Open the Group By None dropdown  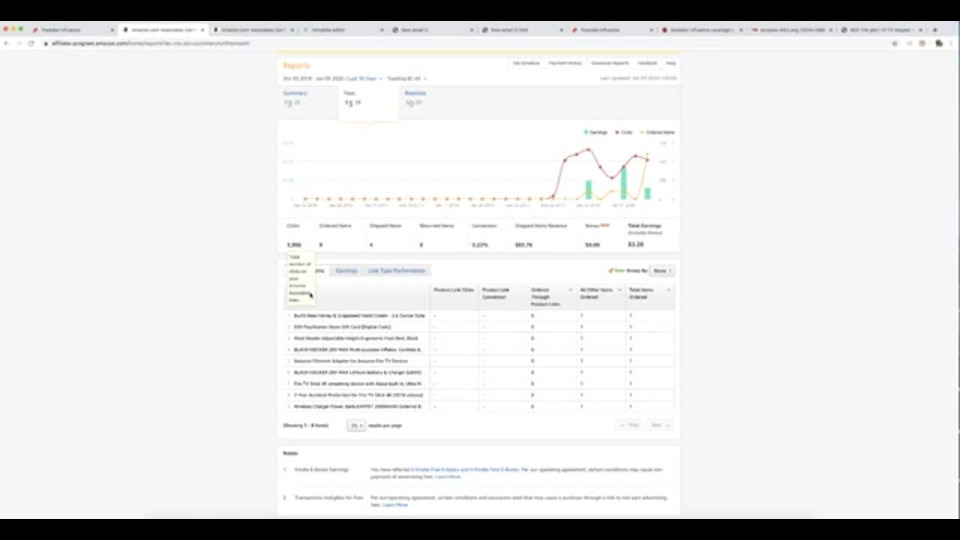tap(661, 271)
